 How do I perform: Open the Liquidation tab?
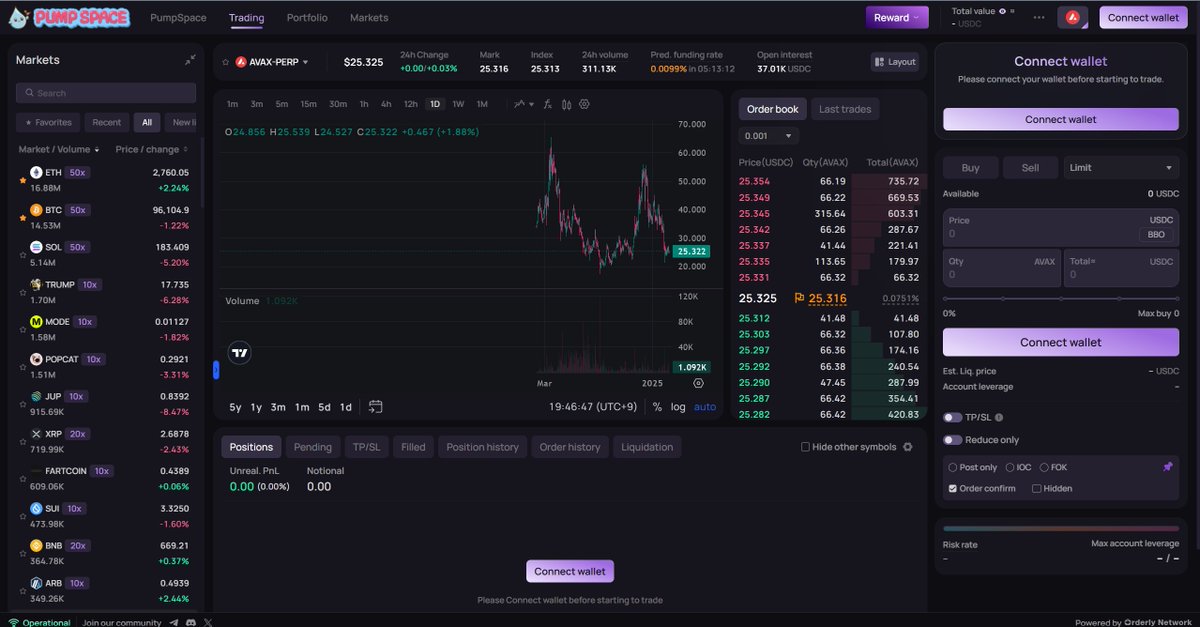click(647, 447)
